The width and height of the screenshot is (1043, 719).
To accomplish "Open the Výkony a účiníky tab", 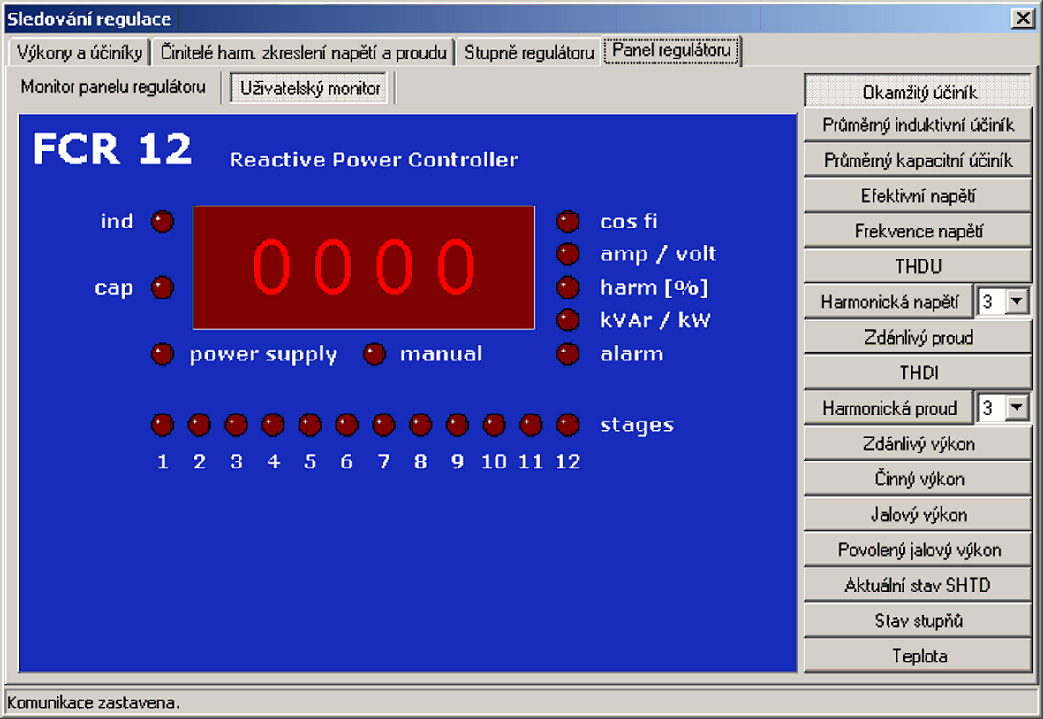I will pyautogui.click(x=80, y=53).
